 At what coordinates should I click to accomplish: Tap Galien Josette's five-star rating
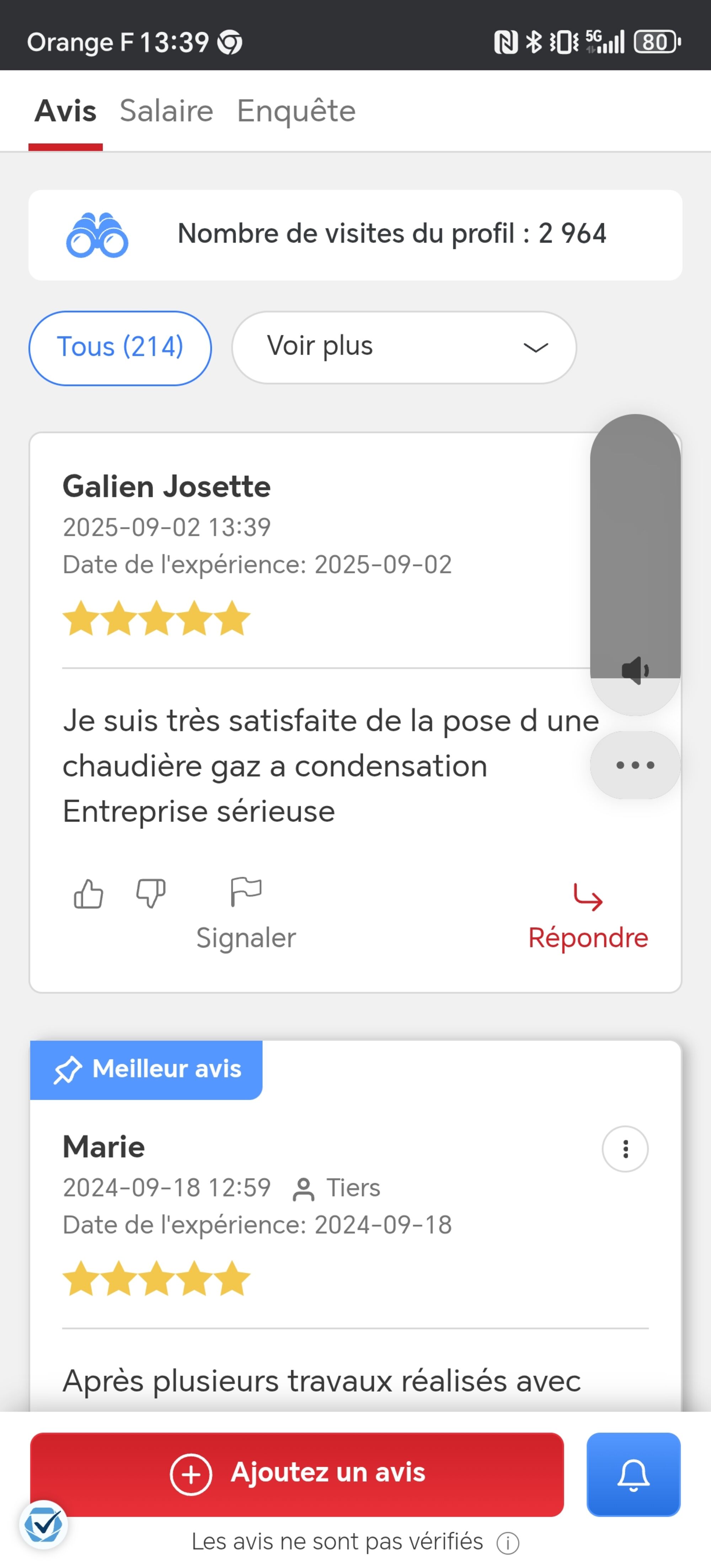(x=156, y=618)
